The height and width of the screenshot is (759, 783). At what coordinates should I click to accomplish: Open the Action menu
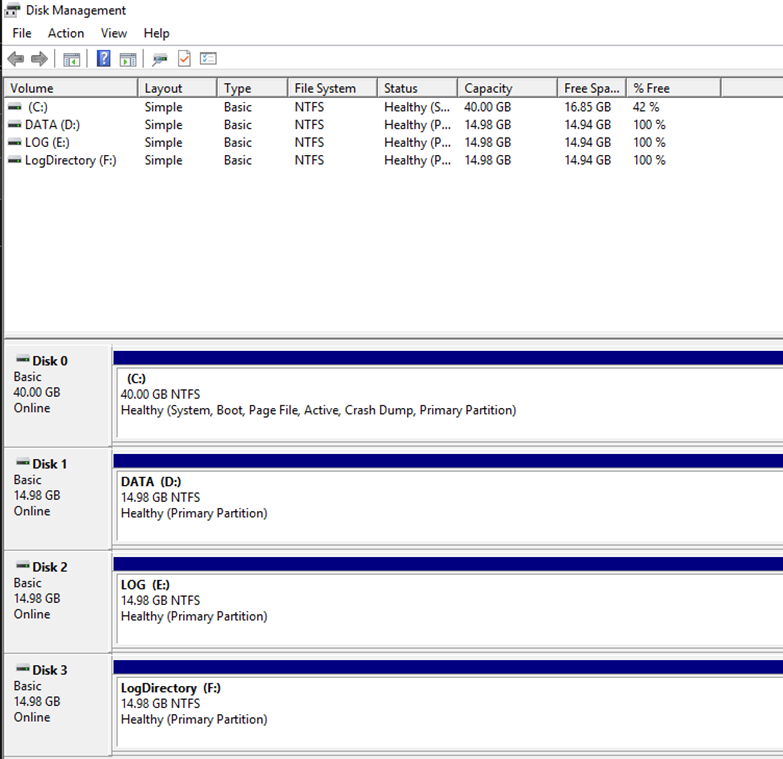66,33
